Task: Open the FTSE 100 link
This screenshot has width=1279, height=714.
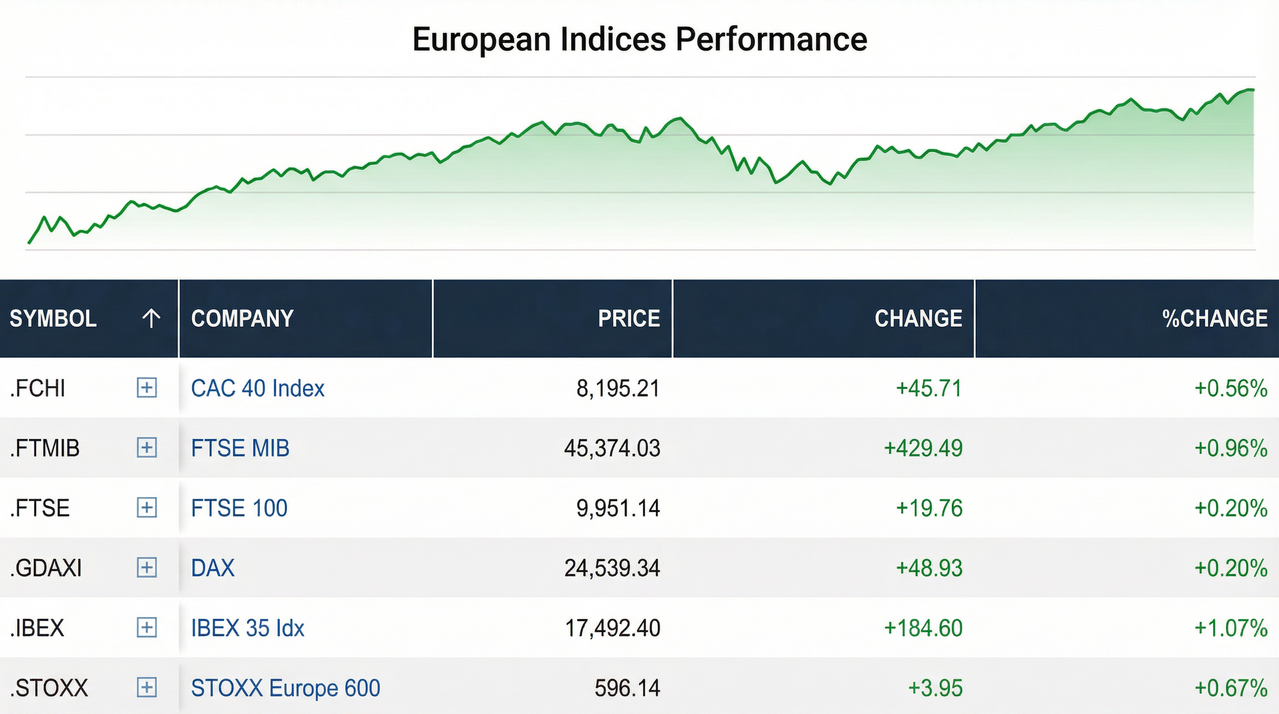Action: coord(239,508)
